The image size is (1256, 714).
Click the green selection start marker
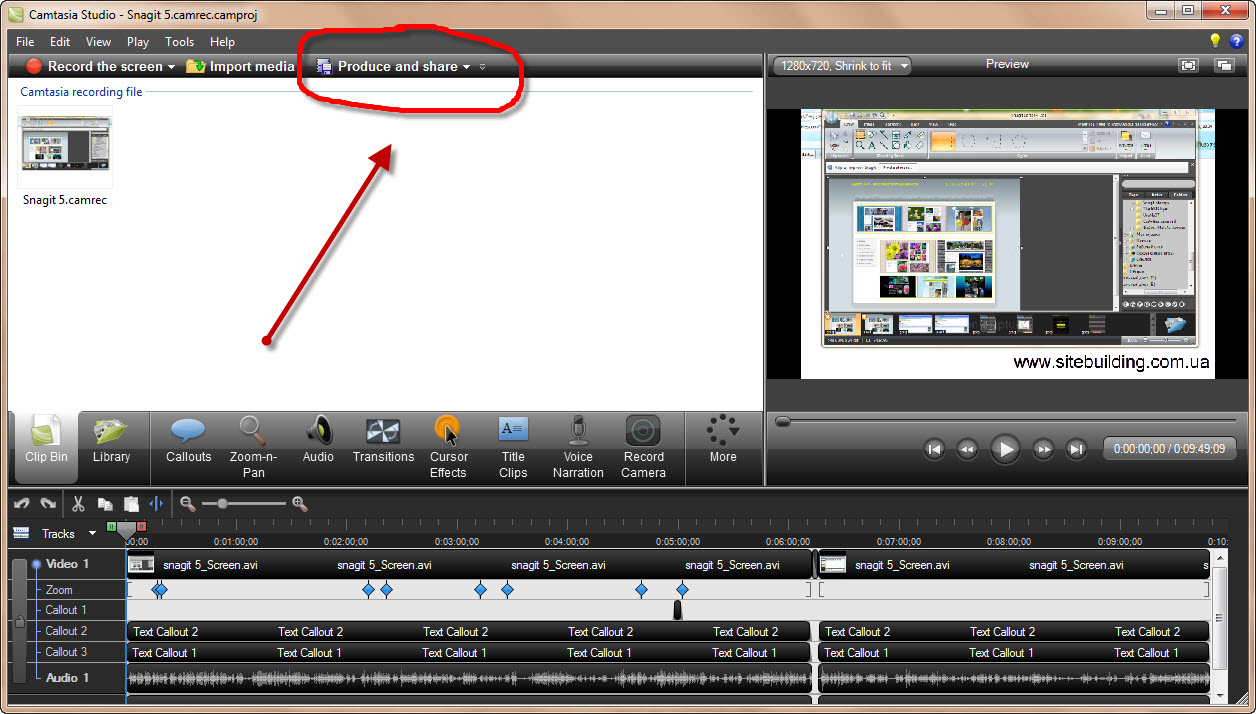[111, 526]
